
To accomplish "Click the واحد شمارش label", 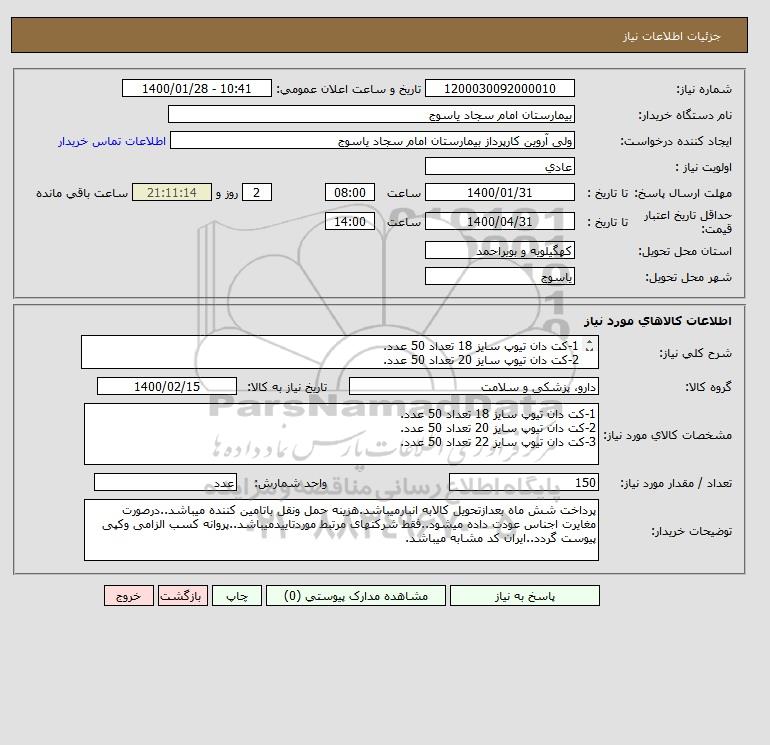I will [x=290, y=483].
